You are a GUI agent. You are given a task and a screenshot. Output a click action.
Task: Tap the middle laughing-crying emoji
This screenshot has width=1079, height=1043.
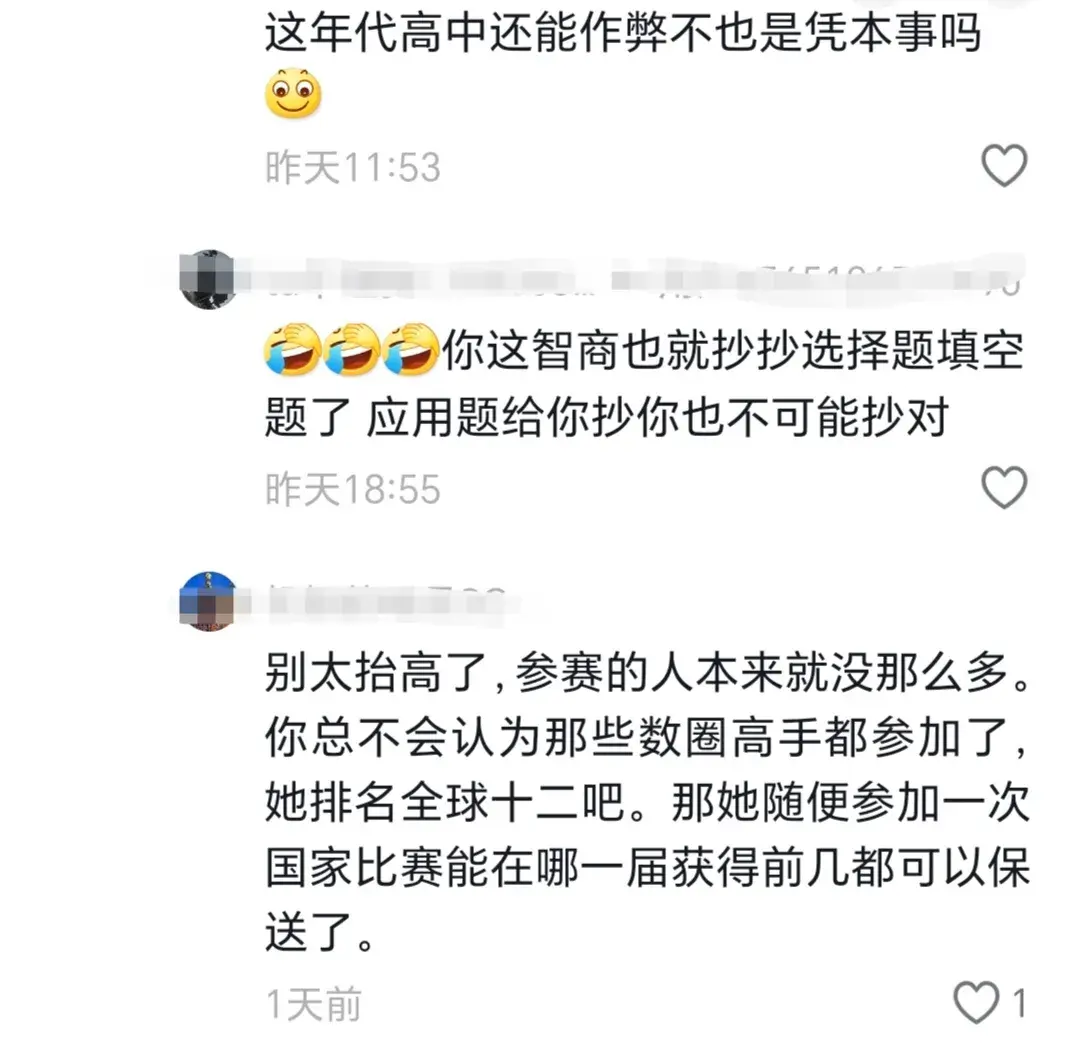tap(352, 349)
